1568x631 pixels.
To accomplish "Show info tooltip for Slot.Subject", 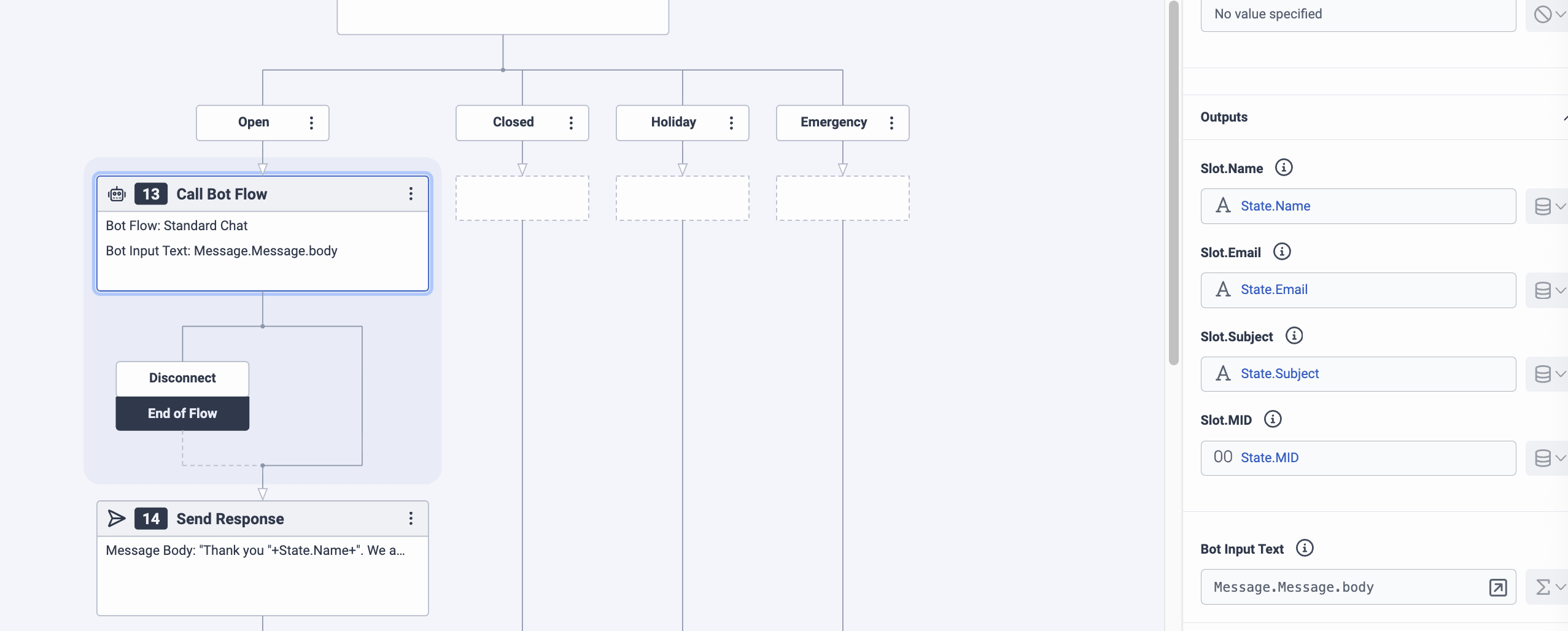I will [1294, 336].
